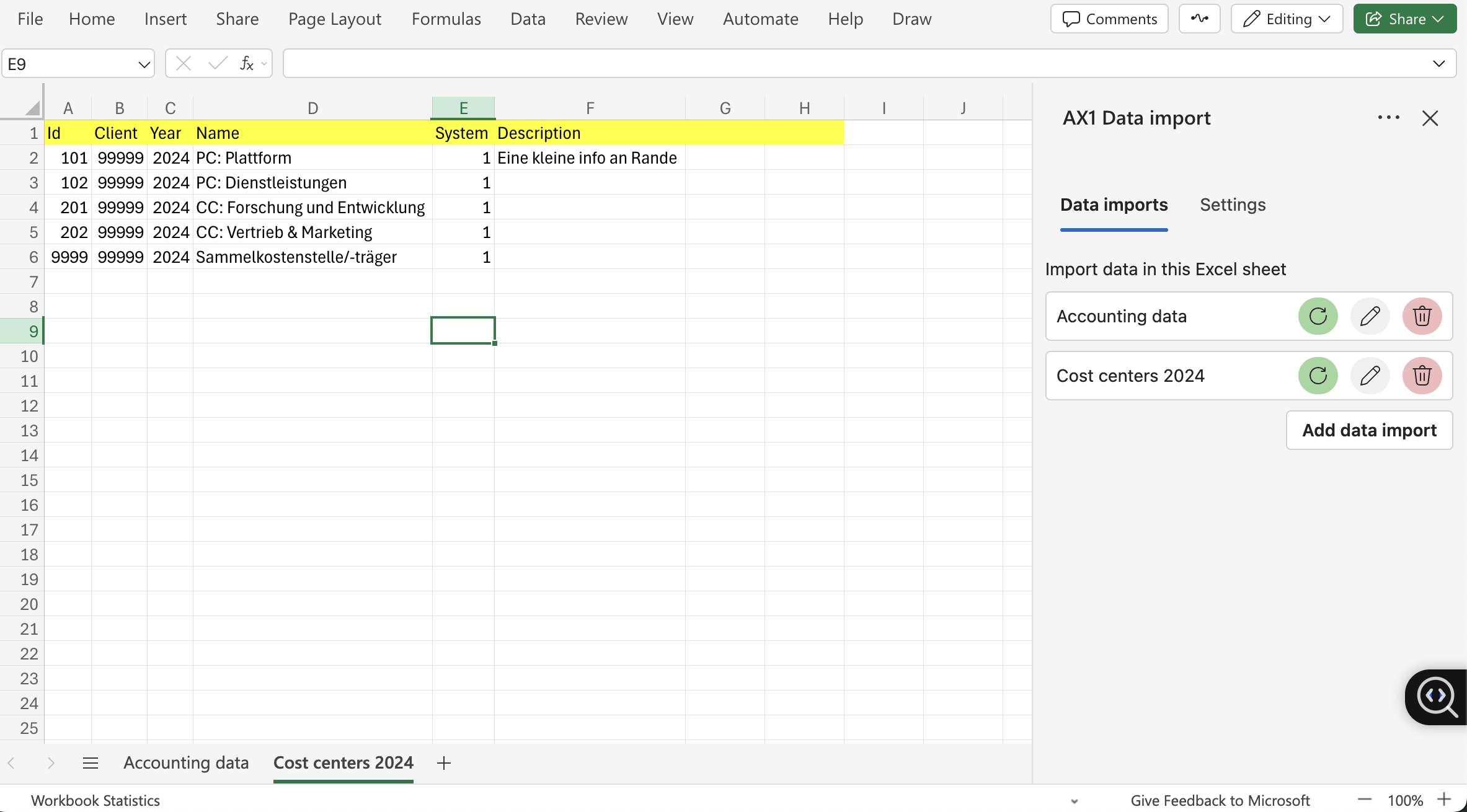Click the 100% zoom level
1467x812 pixels.
pos(1405,800)
